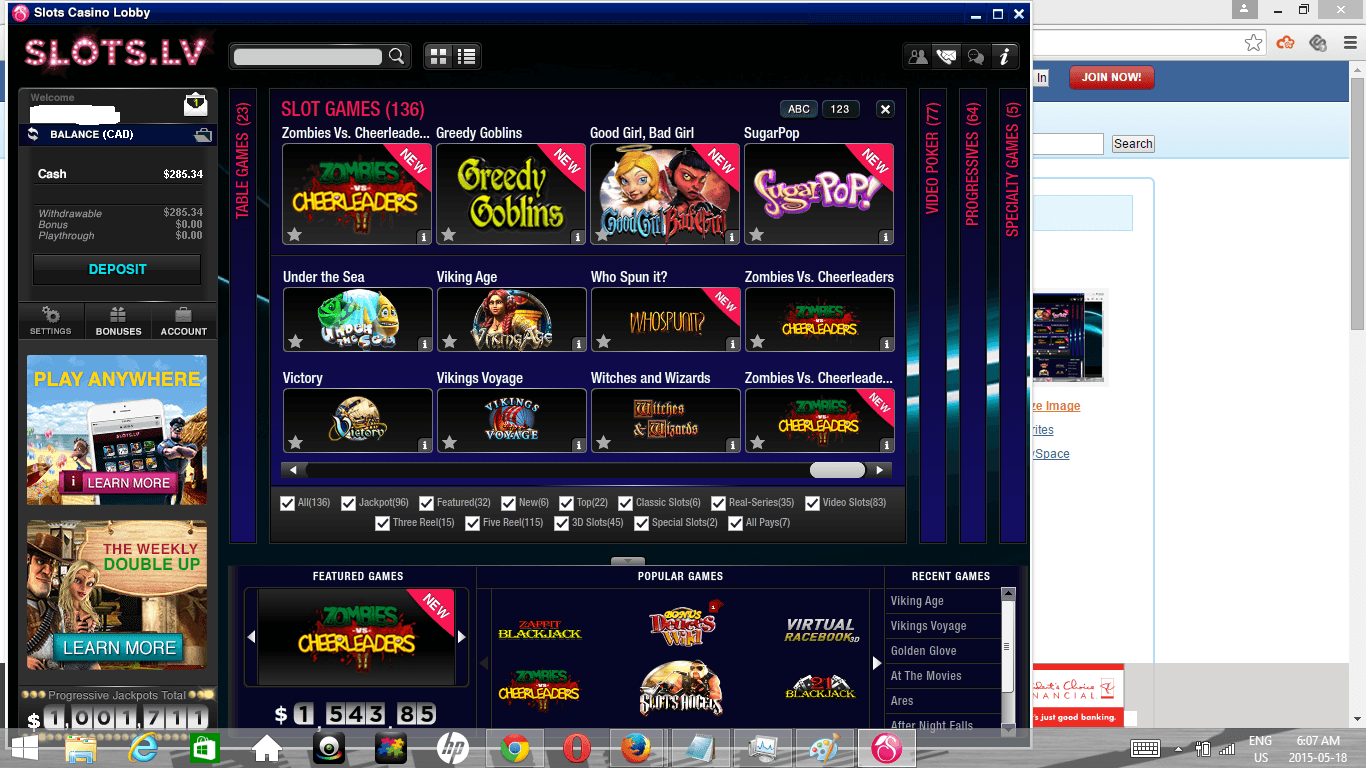Click the browser page's Search button
This screenshot has width=1366, height=768.
1133,144
